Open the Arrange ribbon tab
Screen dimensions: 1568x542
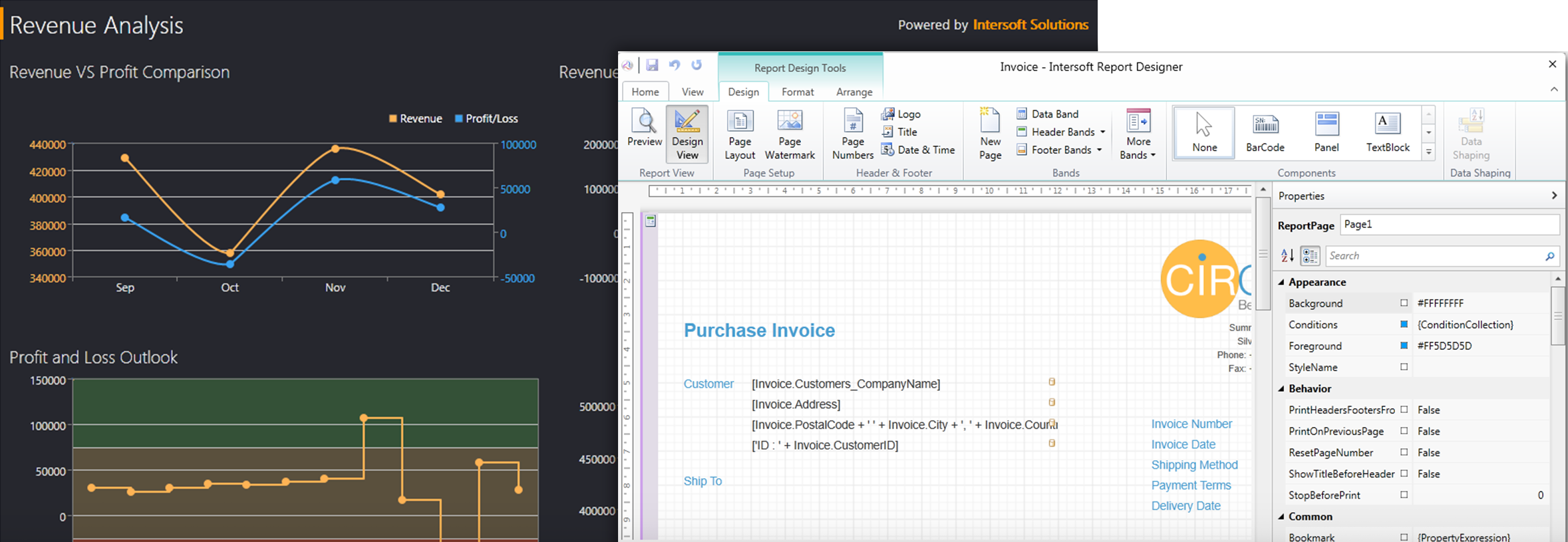(x=854, y=92)
